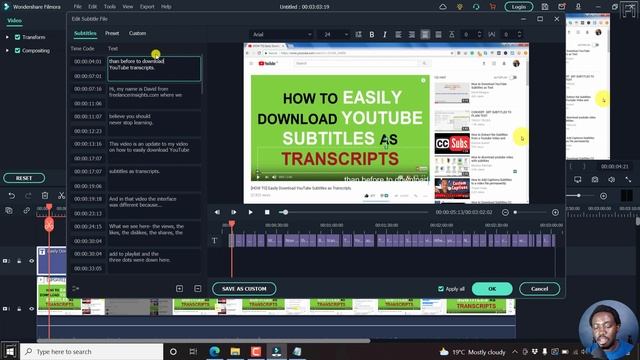Edit the 'than before to download' subtitle text
640x360 pixels.
[154, 69]
